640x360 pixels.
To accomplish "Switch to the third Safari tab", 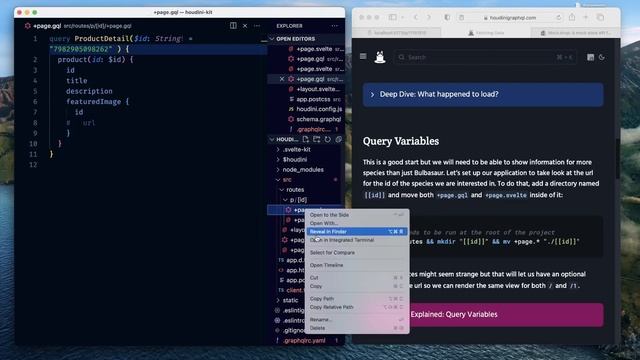I will 576,33.
